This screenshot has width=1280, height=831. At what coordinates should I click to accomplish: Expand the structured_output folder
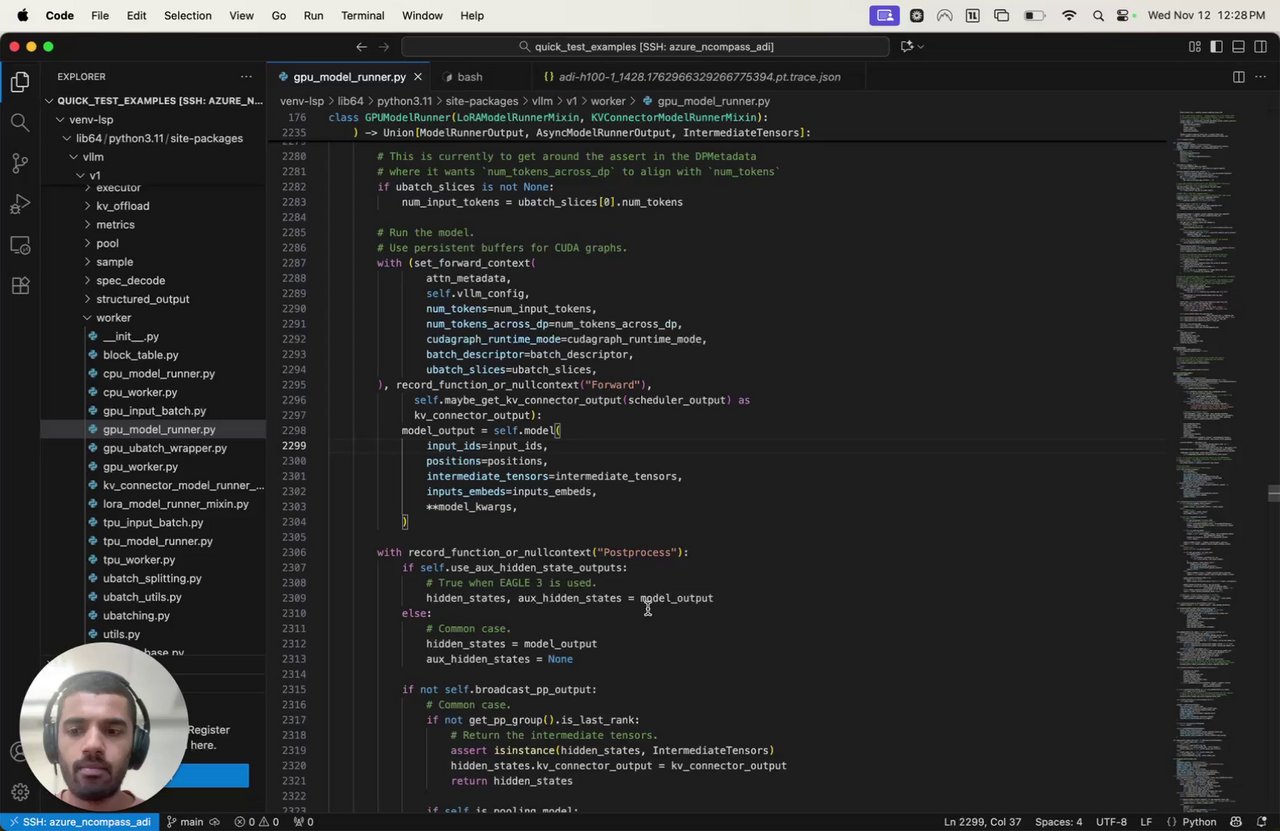142,299
